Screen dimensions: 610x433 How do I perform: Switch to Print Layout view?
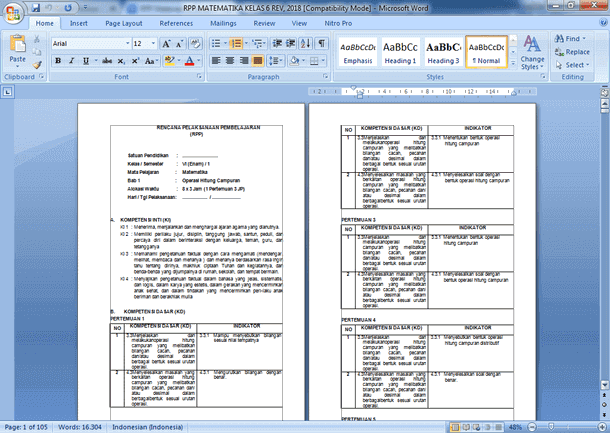[x=454, y=428]
